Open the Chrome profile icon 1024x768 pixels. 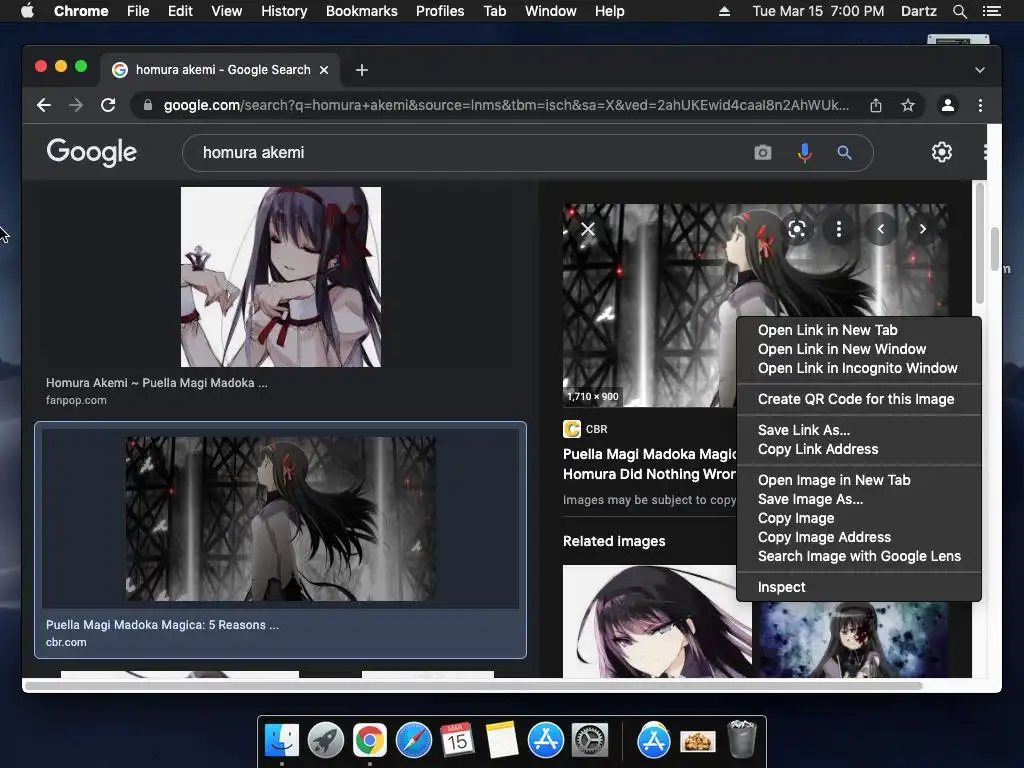tap(948, 105)
